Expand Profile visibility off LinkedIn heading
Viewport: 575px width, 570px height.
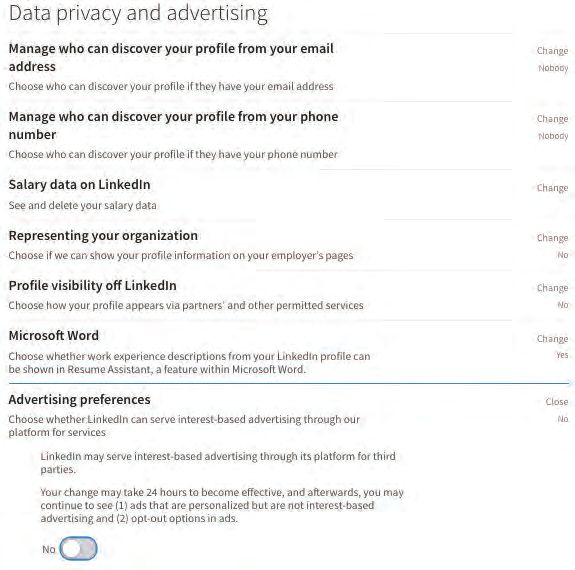pos(92,285)
